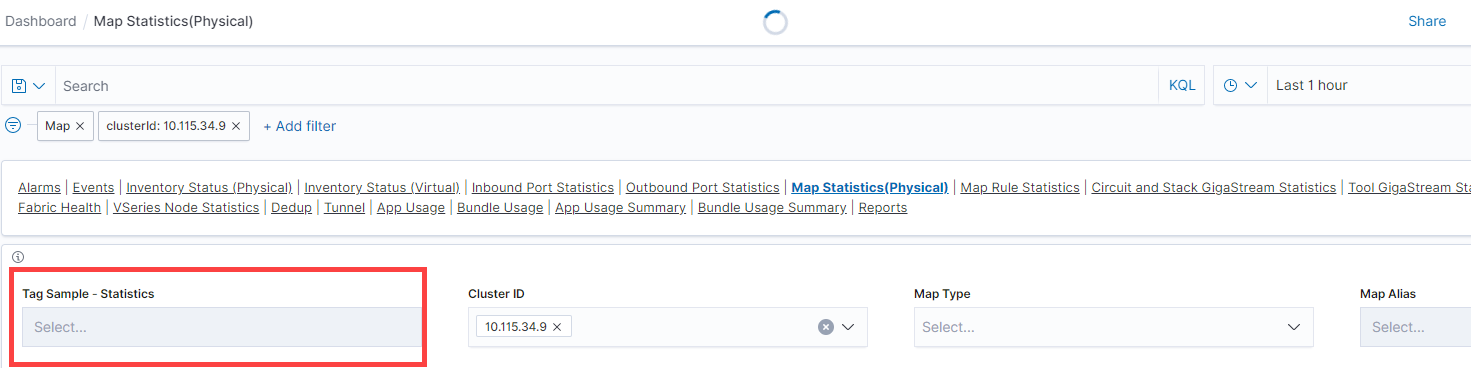Image resolution: width=1471 pixels, height=368 pixels.
Task: Open the clock quick time menu
Action: [x=1240, y=86]
